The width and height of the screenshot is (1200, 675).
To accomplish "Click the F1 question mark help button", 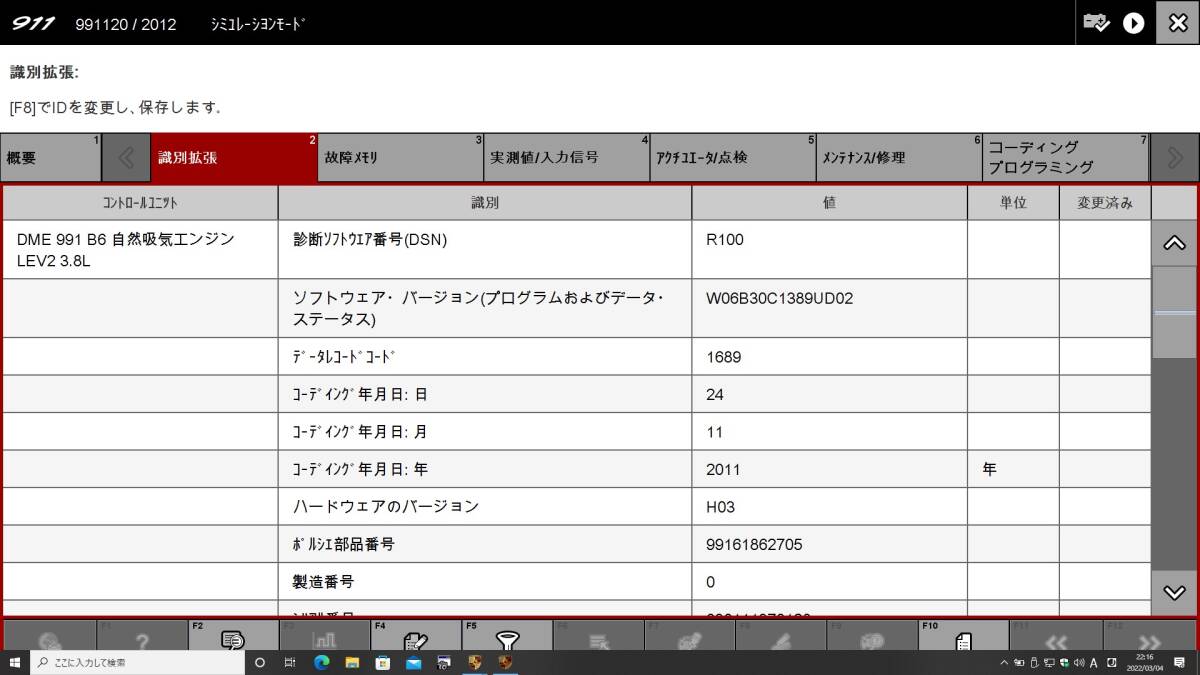I will (141, 637).
